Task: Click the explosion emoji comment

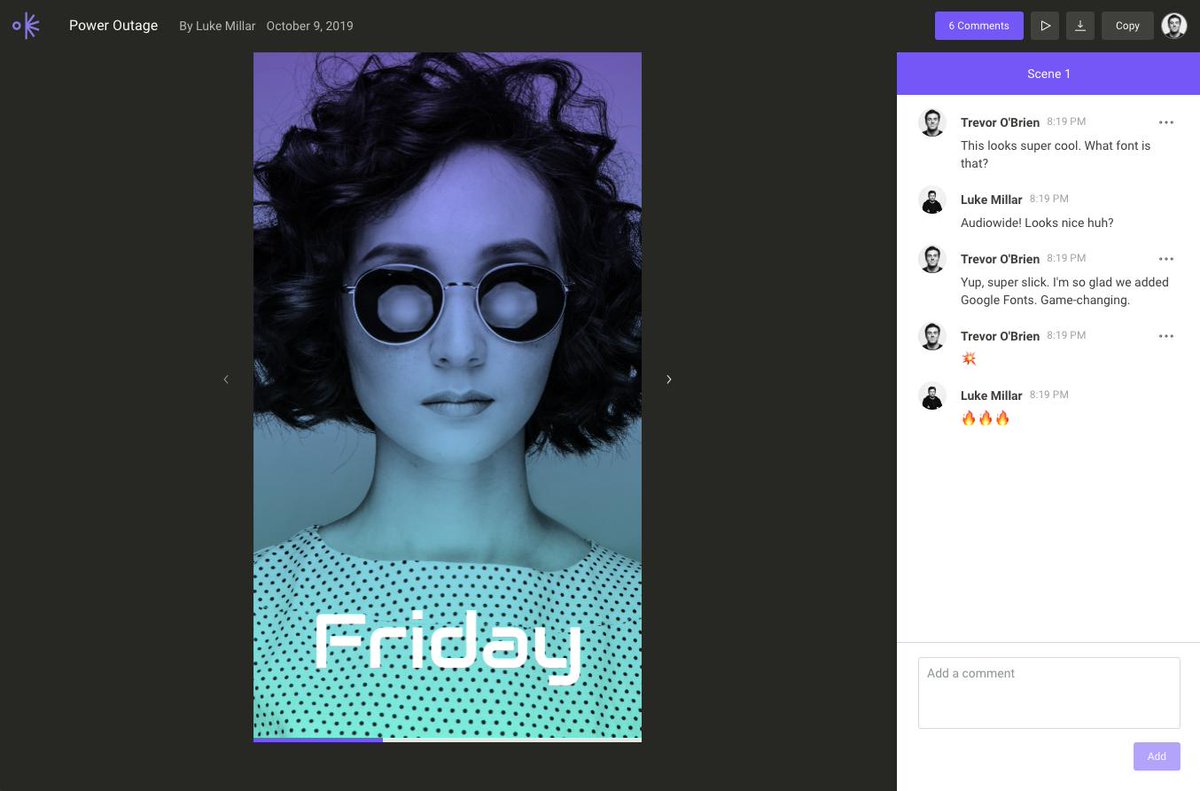Action: pos(969,359)
